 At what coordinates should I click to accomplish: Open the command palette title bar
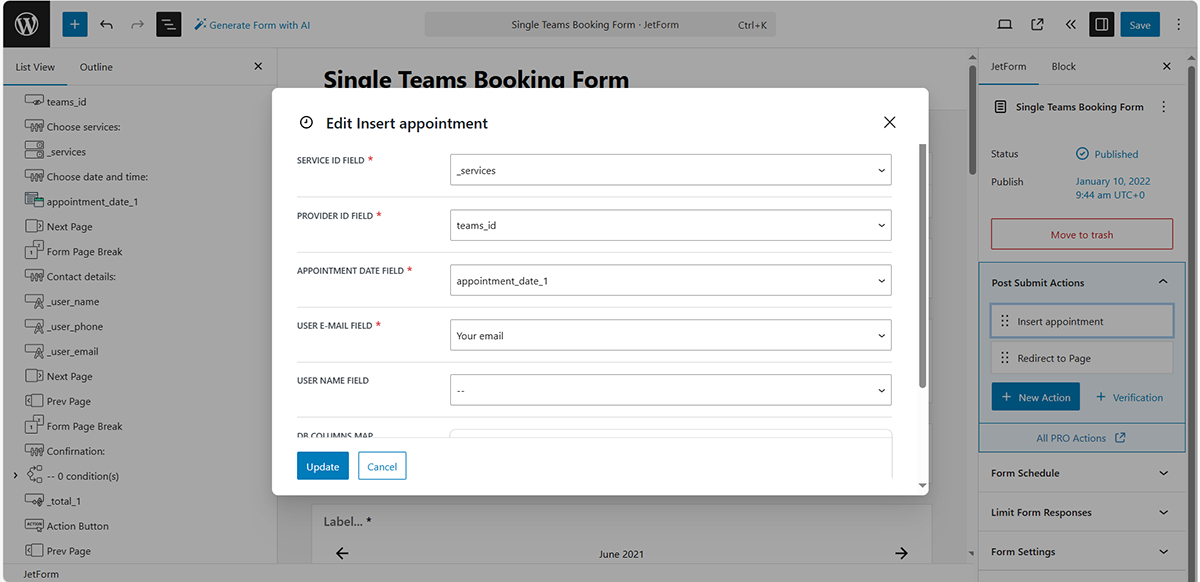tap(600, 25)
